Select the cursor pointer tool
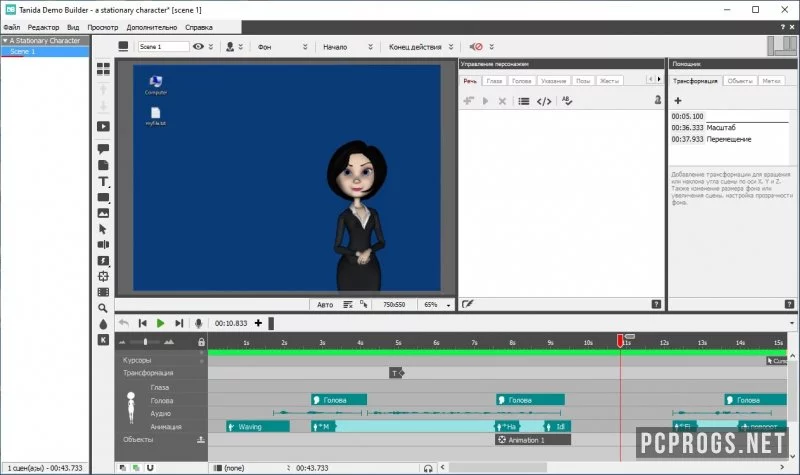 103,229
